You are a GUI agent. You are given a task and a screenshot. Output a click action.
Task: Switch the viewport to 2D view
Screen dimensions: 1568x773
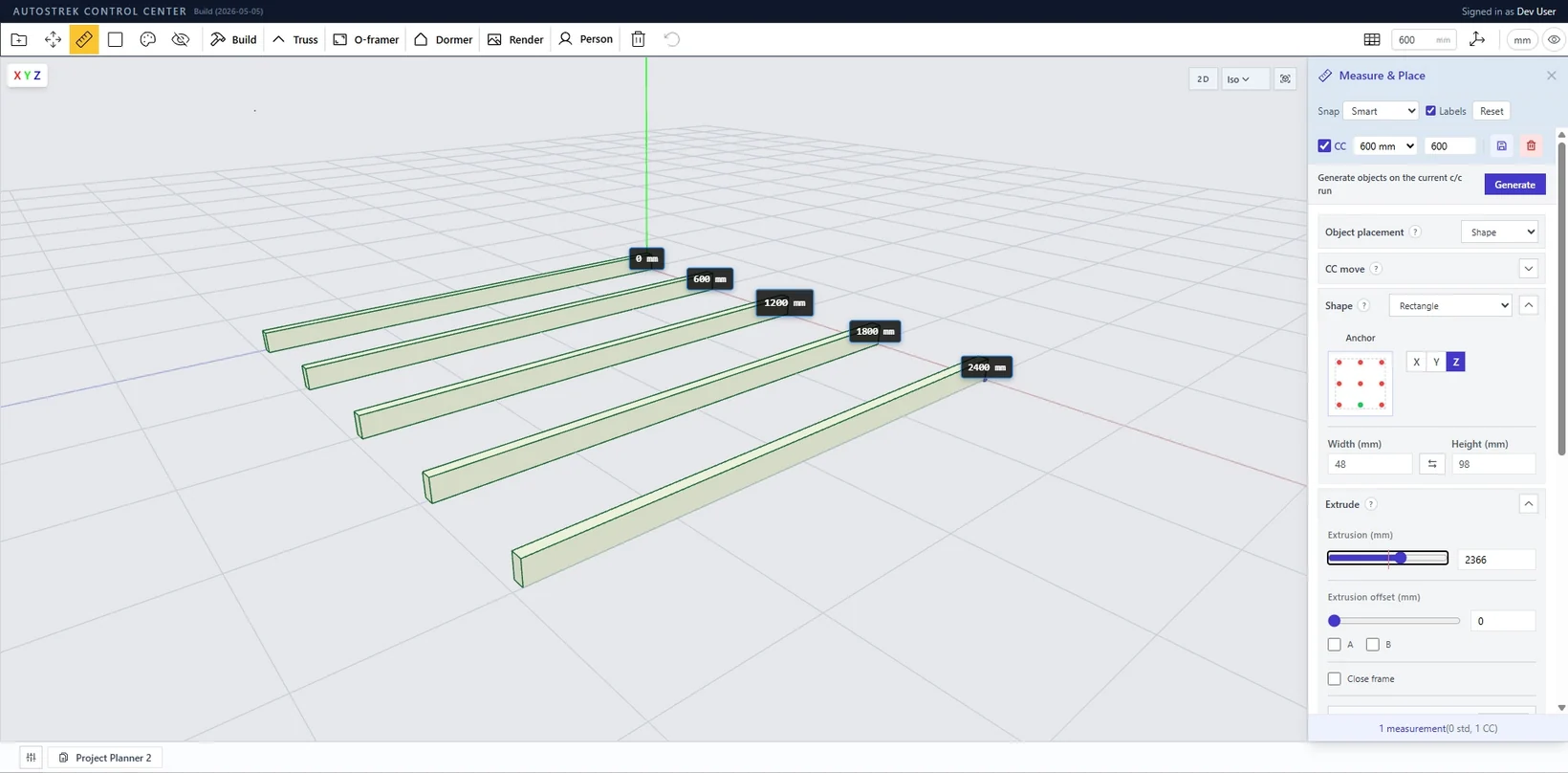[1203, 79]
